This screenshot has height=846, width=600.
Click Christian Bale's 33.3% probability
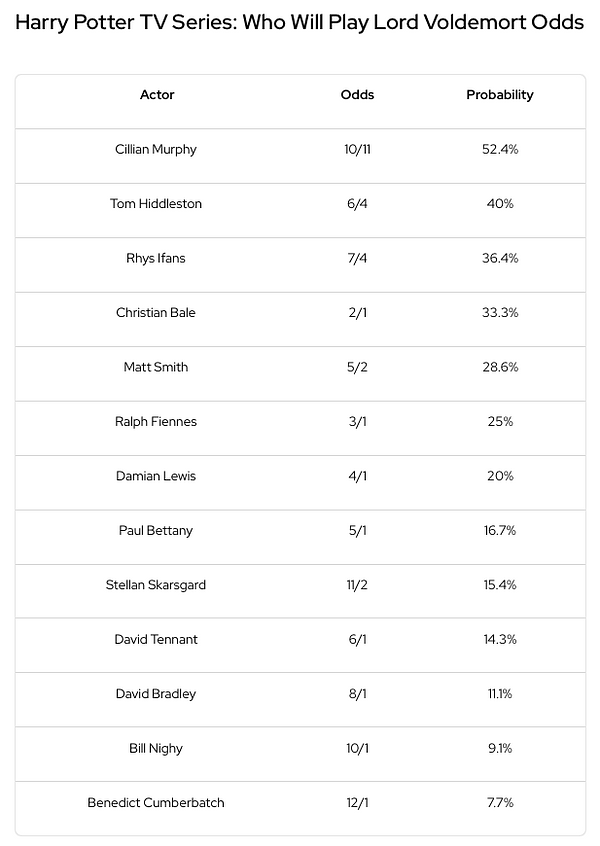click(500, 312)
